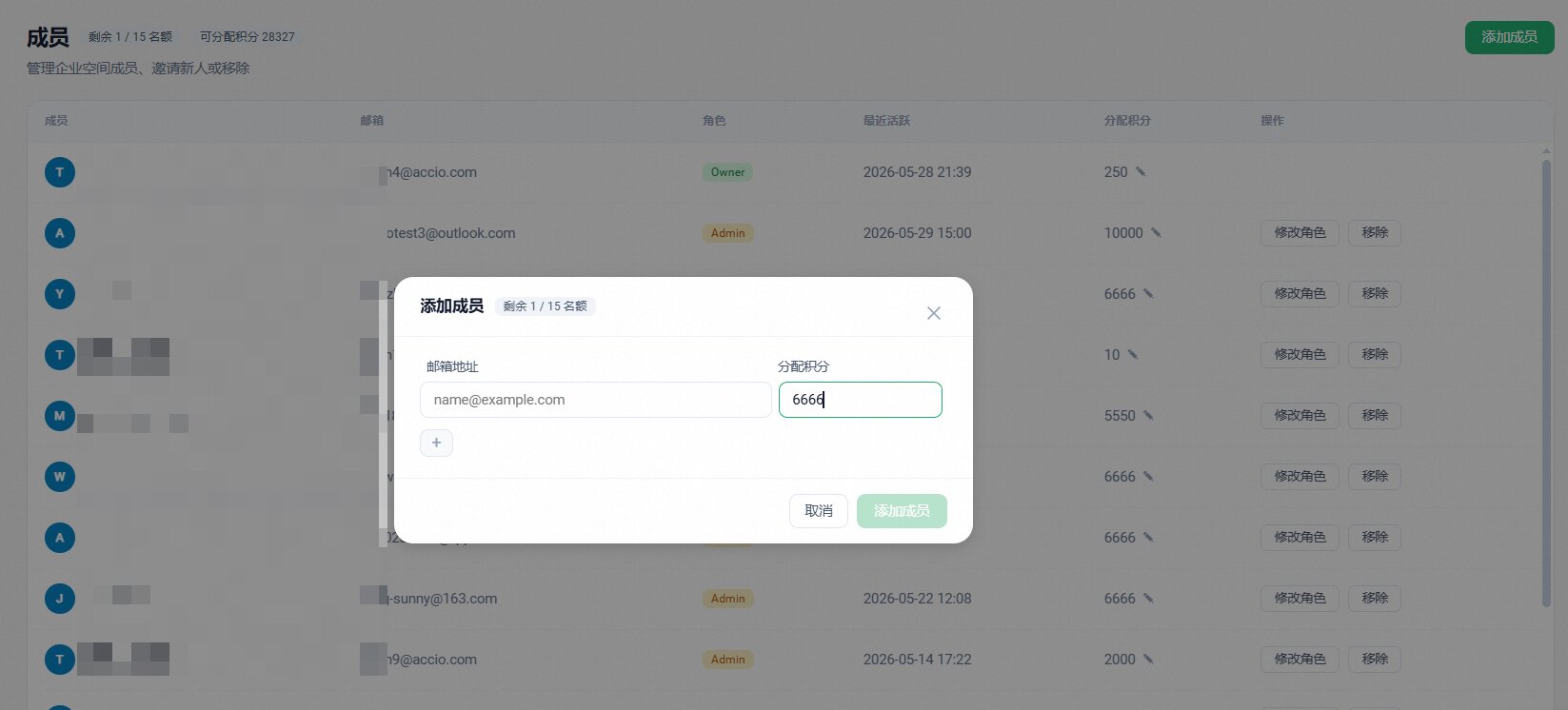This screenshot has height=710, width=1568.
Task: Edit points pencil next to 250
Action: (1141, 172)
